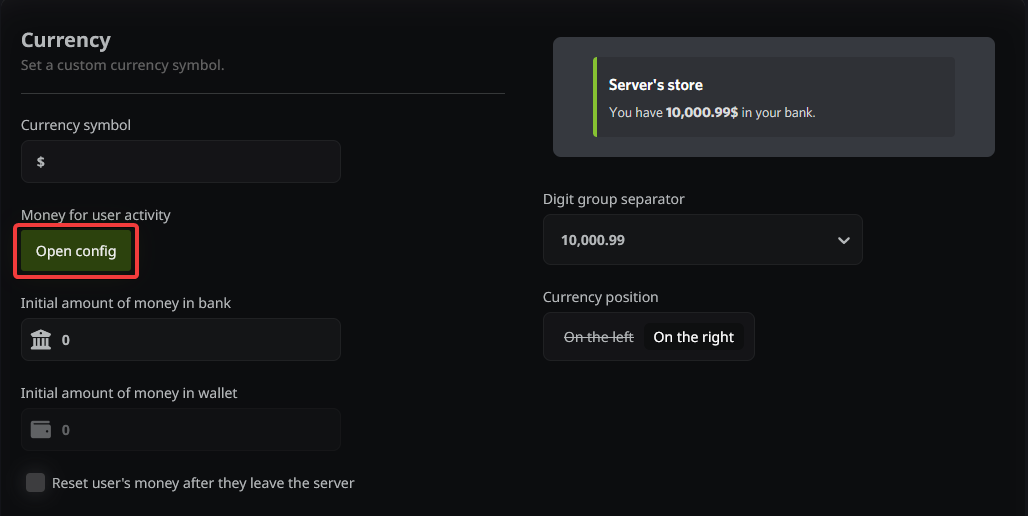Click the wallet icon
Viewport: 1028px width, 516px height.
(x=41, y=430)
